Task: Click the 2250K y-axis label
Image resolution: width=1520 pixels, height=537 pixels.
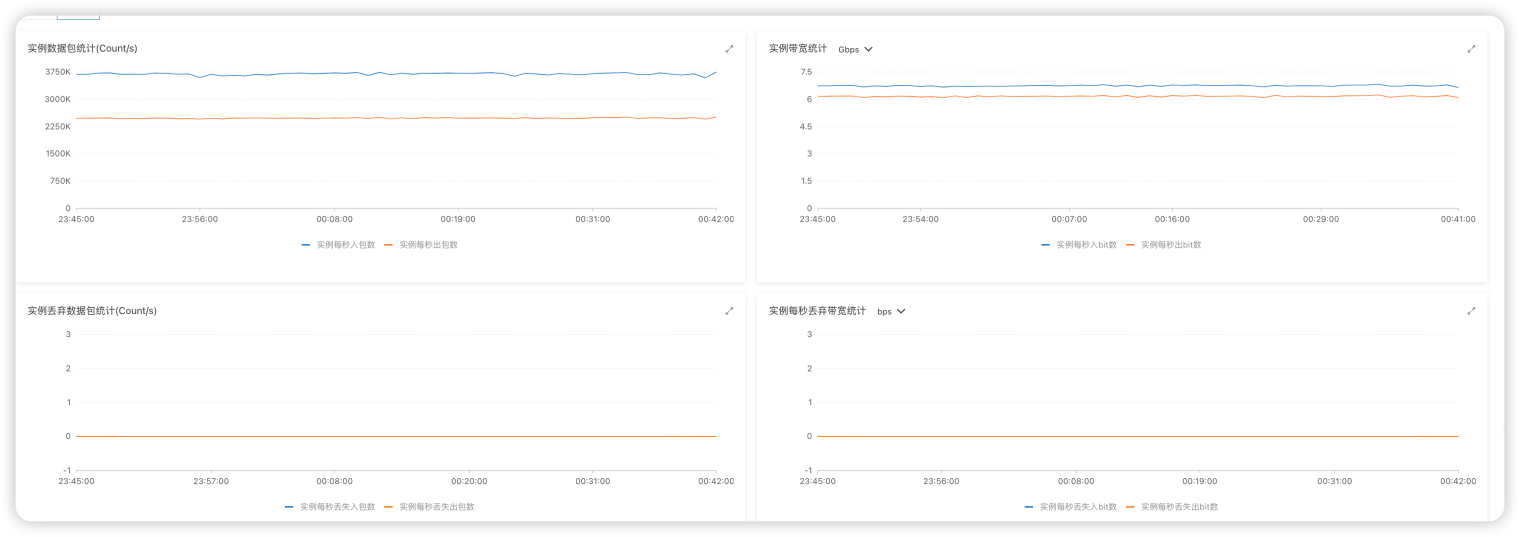Action: tap(58, 126)
